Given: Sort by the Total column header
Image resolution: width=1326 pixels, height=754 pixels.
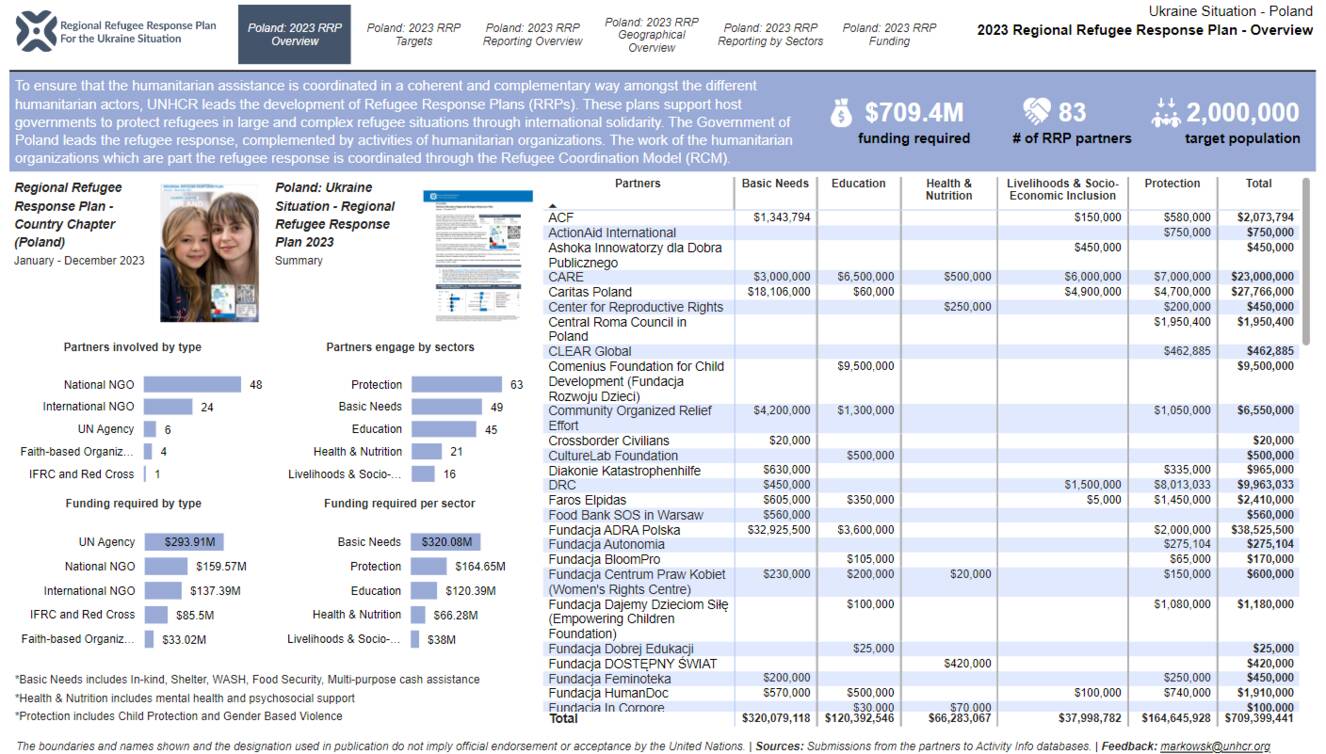Looking at the screenshot, I should point(1259,184).
